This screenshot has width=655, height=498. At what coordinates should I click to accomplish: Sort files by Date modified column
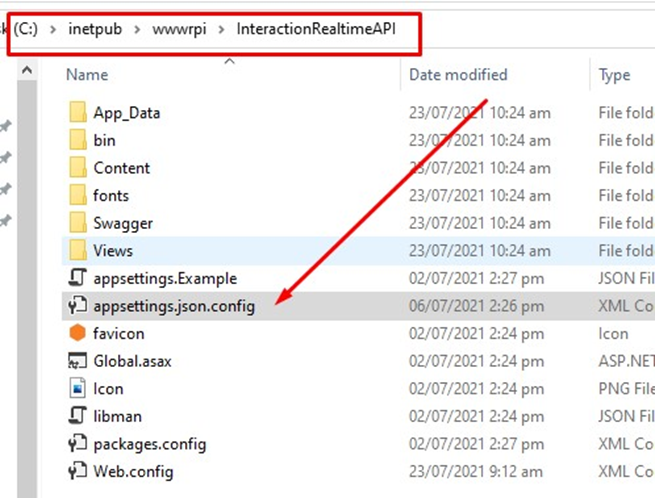458,75
